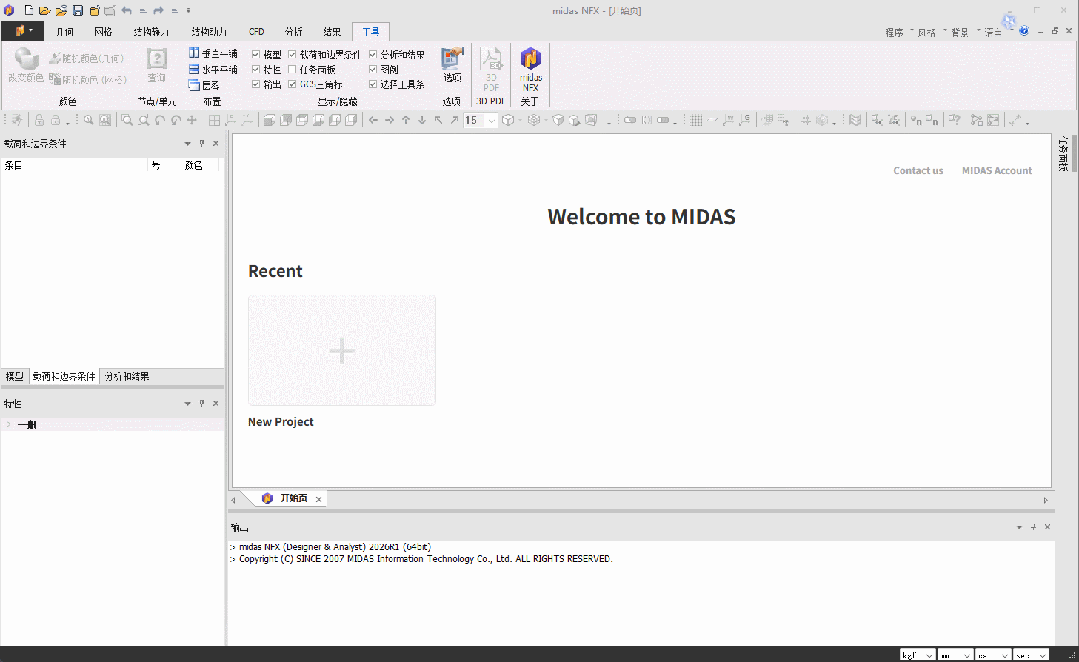This screenshot has width=1079, height=662.
Task: Click the New Project label
Action: [x=281, y=422]
